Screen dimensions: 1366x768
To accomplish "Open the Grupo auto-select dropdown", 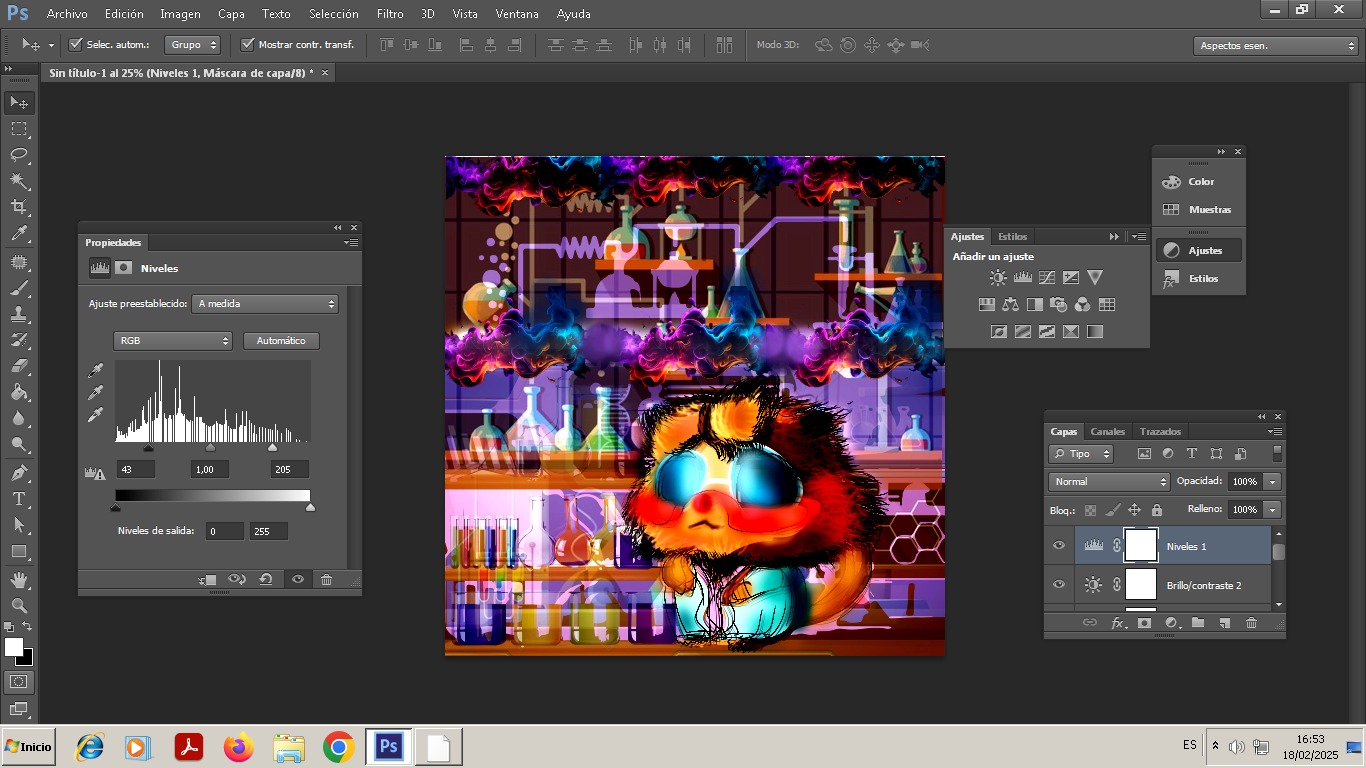I will coord(193,45).
